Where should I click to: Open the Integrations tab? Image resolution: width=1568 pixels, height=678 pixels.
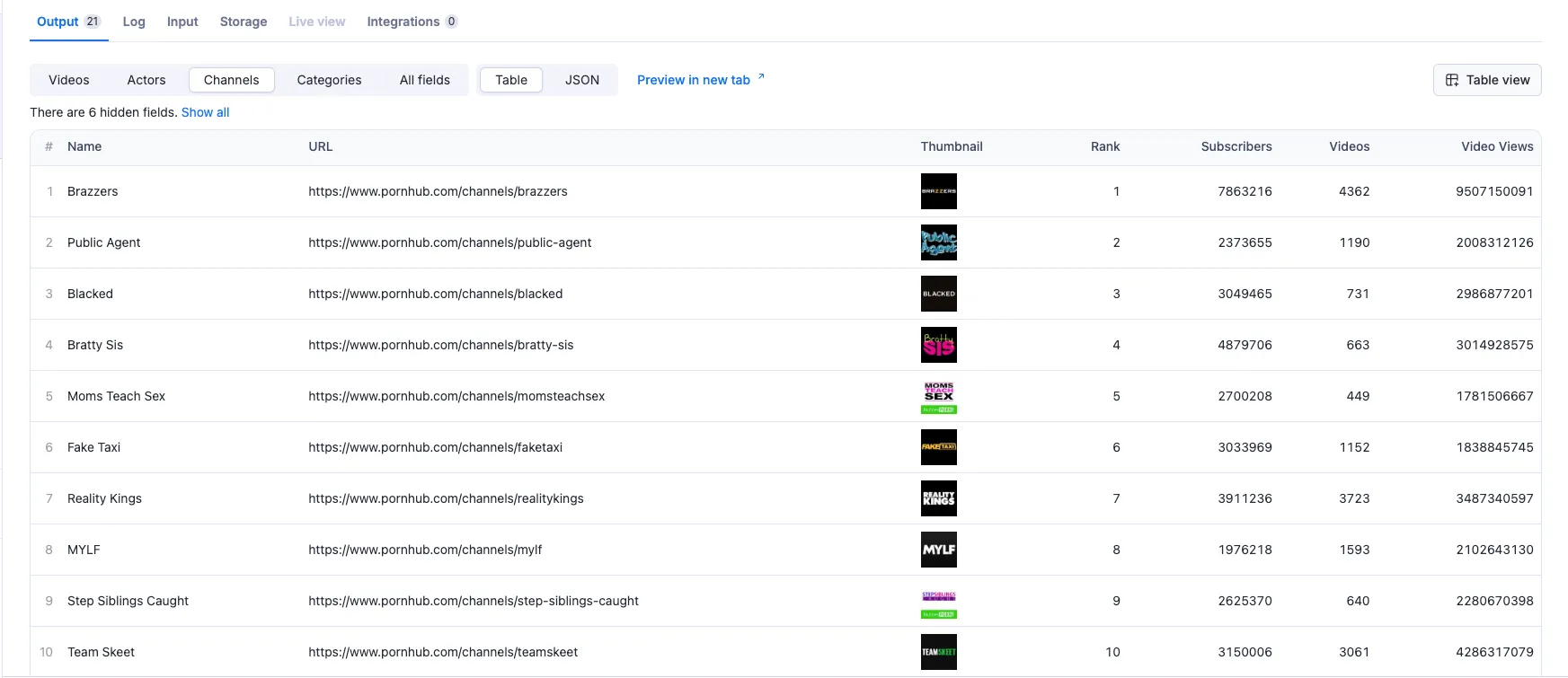click(x=412, y=22)
